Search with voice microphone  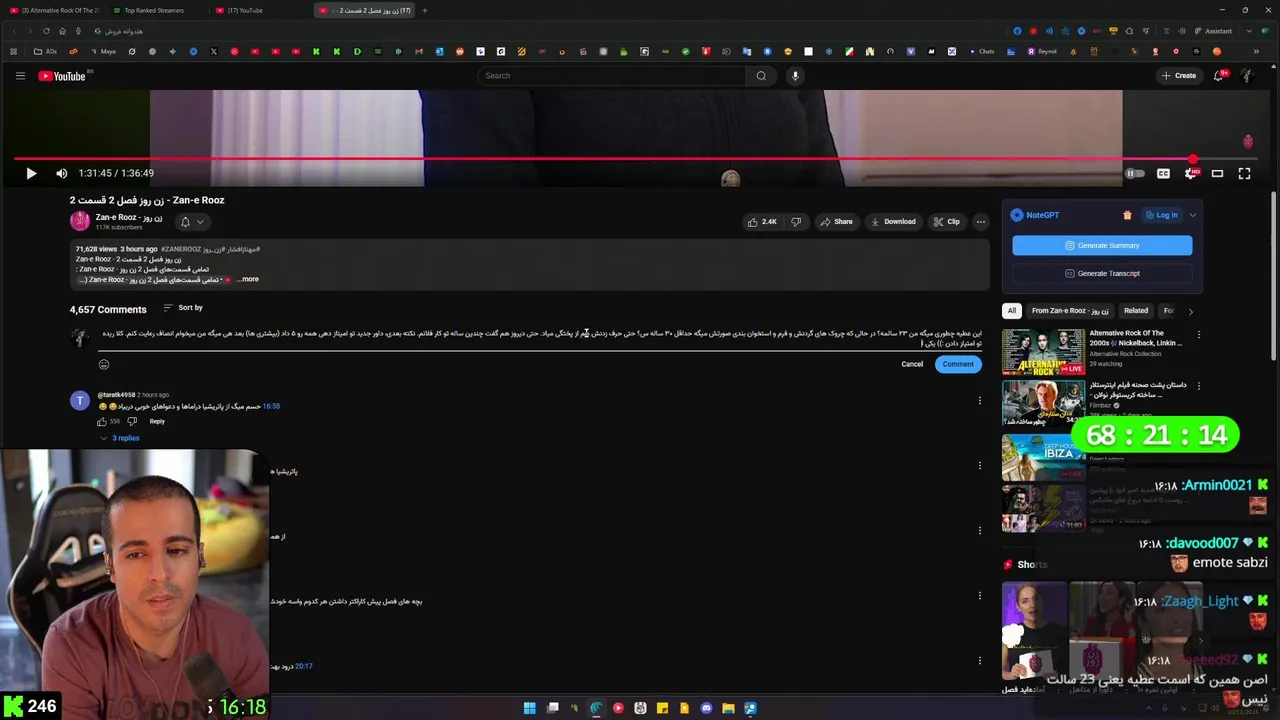tap(795, 76)
